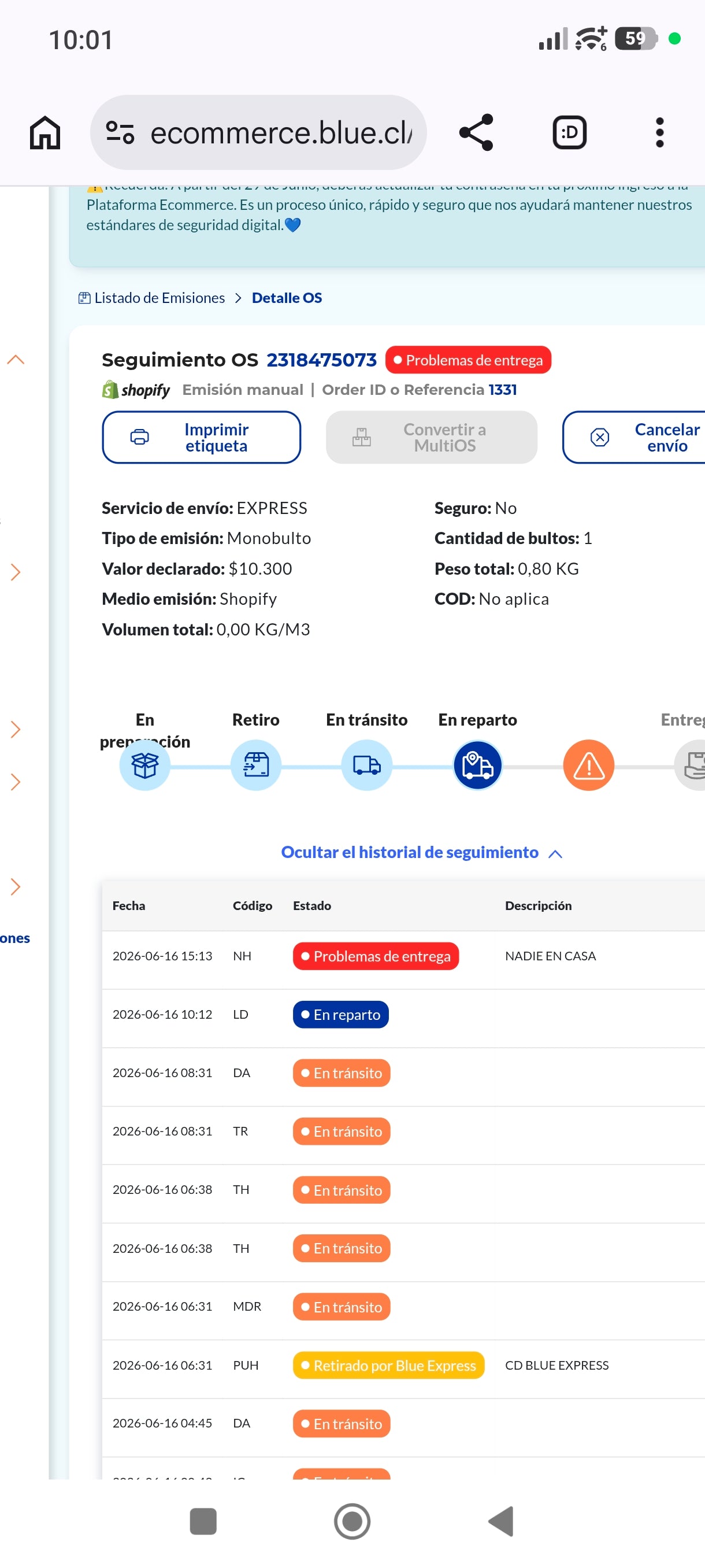Expand the fourth sidebar right chevron
Image resolution: width=705 pixels, height=1568 pixels.
(x=16, y=887)
